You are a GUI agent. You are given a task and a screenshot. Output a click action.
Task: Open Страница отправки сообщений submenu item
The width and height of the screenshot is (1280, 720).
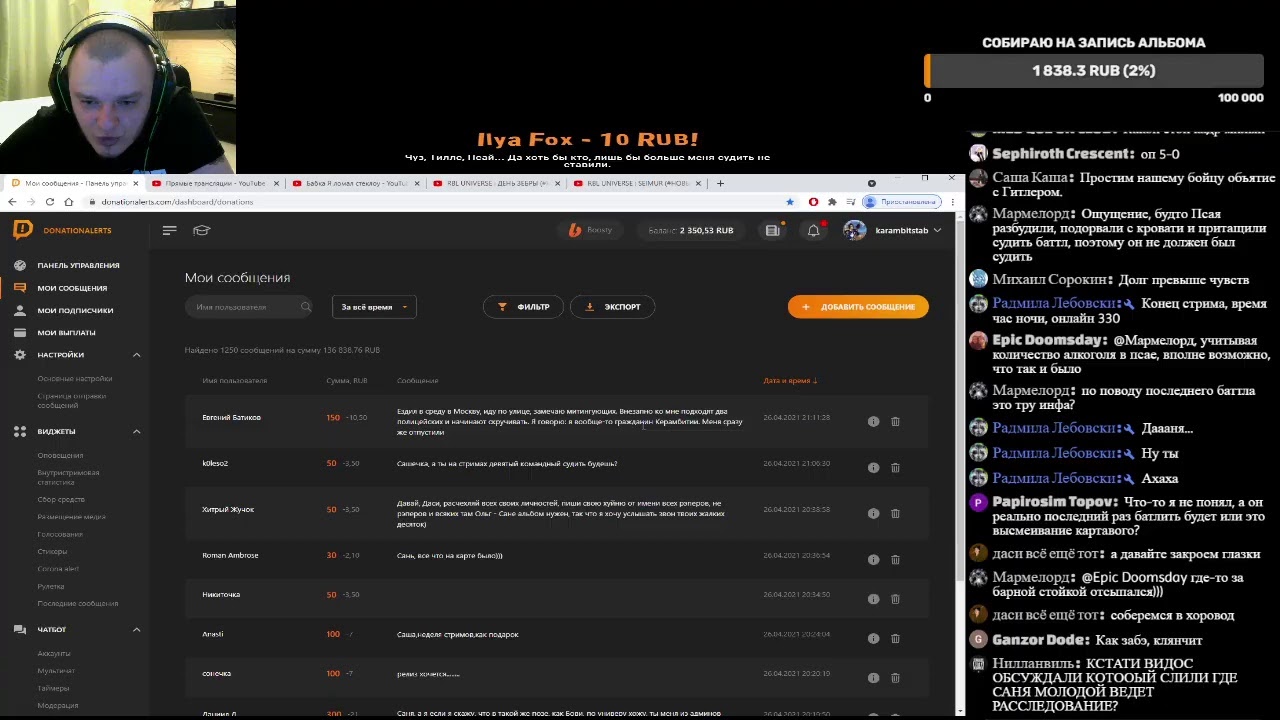tap(72, 400)
